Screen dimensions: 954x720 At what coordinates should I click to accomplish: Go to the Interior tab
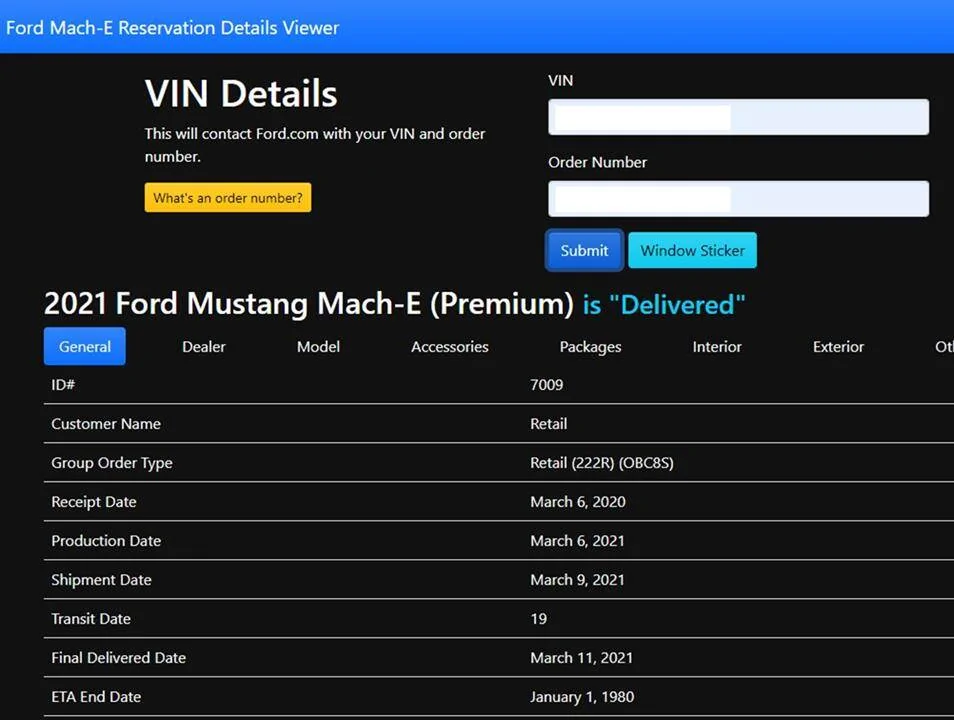(717, 346)
